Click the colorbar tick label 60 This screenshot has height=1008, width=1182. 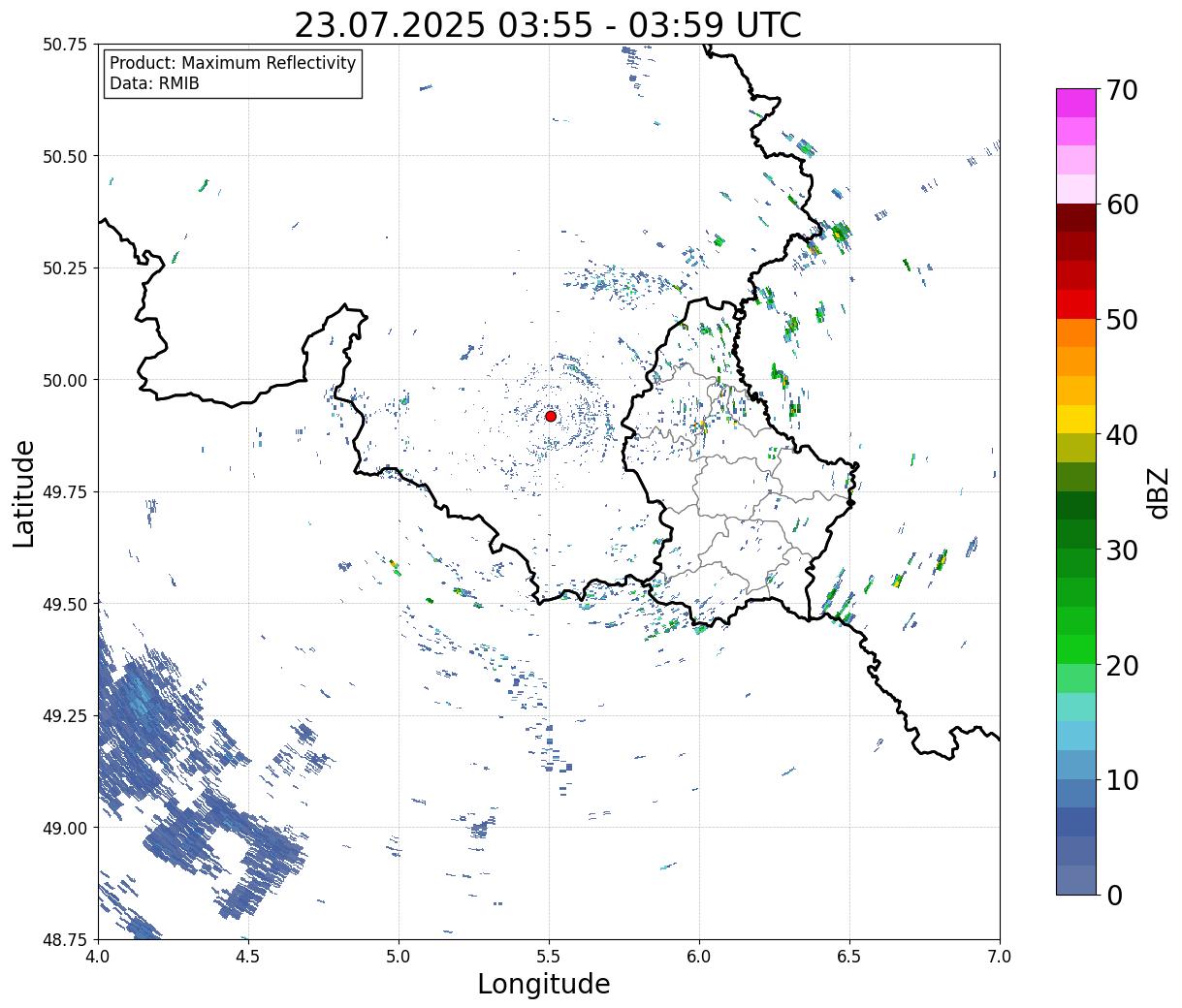point(1123,205)
